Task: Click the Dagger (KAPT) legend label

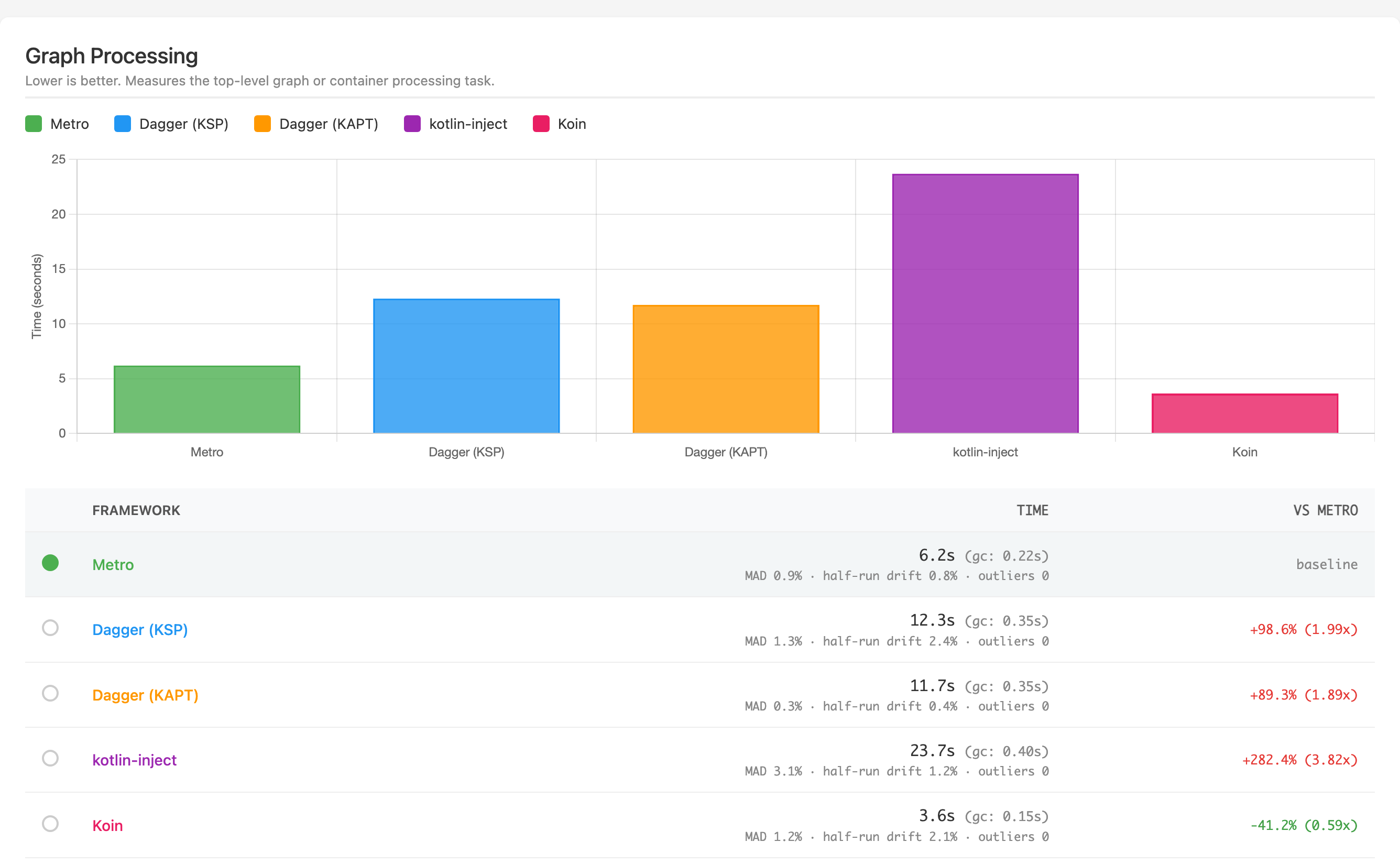Action: coord(329,124)
